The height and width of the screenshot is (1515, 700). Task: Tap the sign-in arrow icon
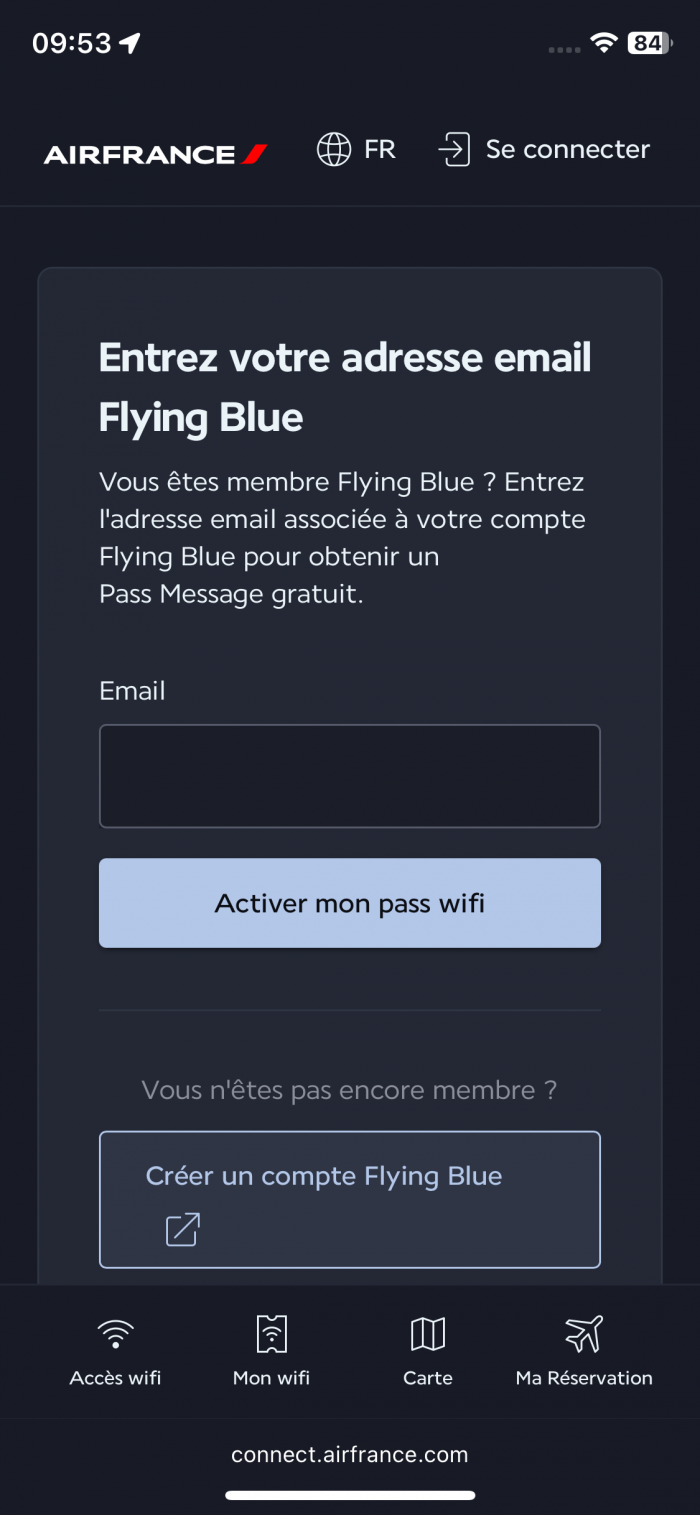(x=454, y=150)
